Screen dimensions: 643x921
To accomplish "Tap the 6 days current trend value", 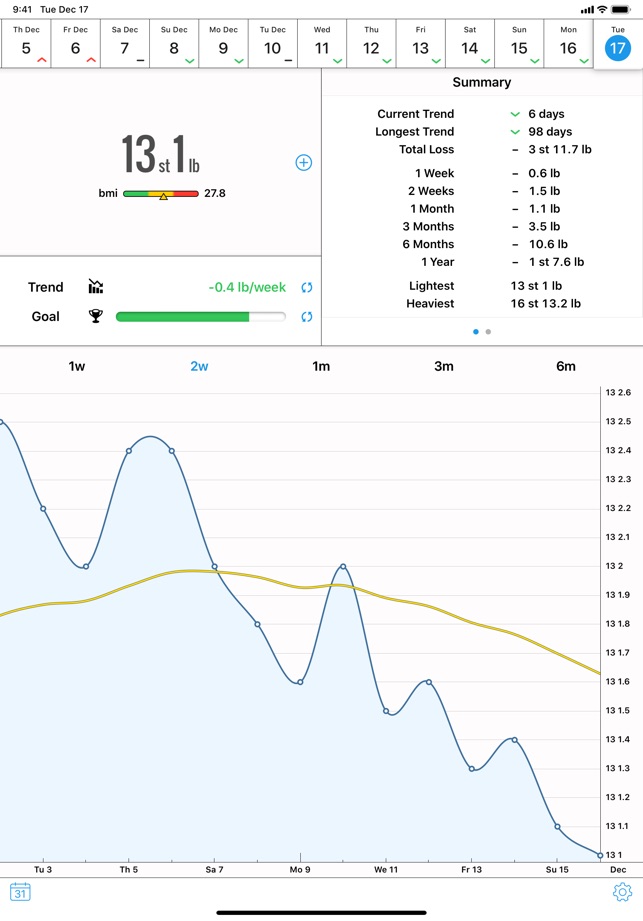I will click(x=546, y=114).
